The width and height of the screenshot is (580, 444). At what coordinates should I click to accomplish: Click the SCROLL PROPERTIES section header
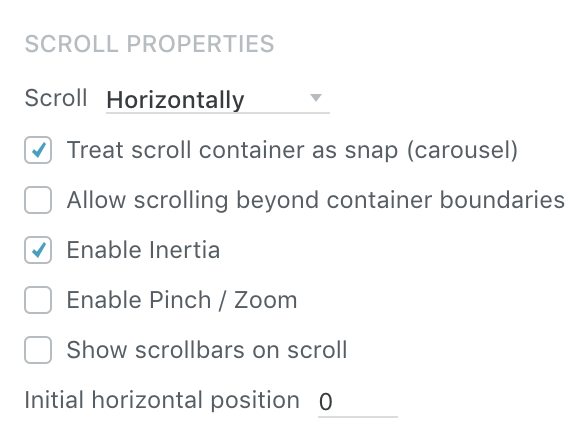149,44
